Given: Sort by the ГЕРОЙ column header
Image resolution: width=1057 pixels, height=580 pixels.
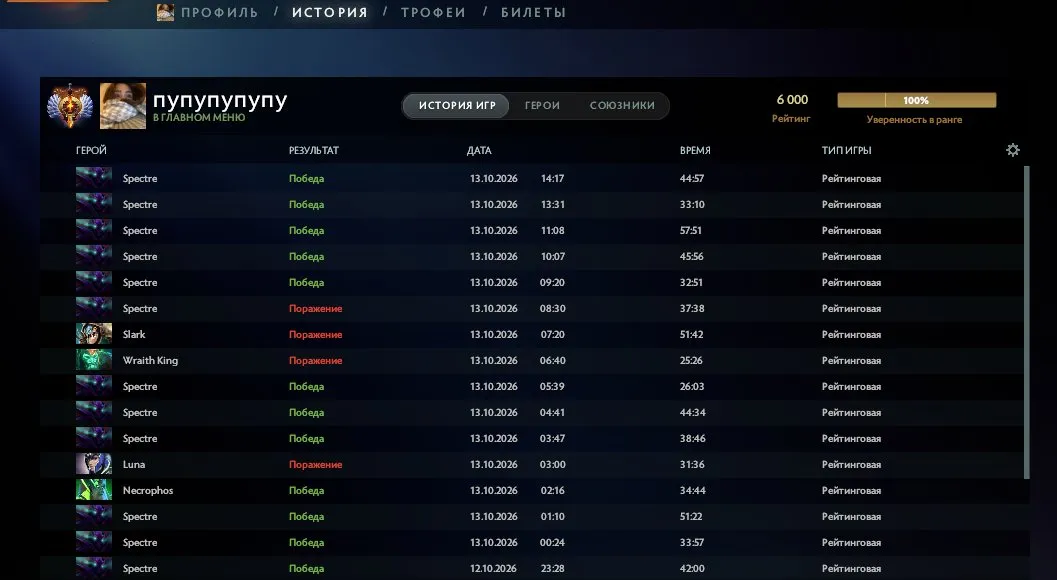Looking at the screenshot, I should point(91,150).
